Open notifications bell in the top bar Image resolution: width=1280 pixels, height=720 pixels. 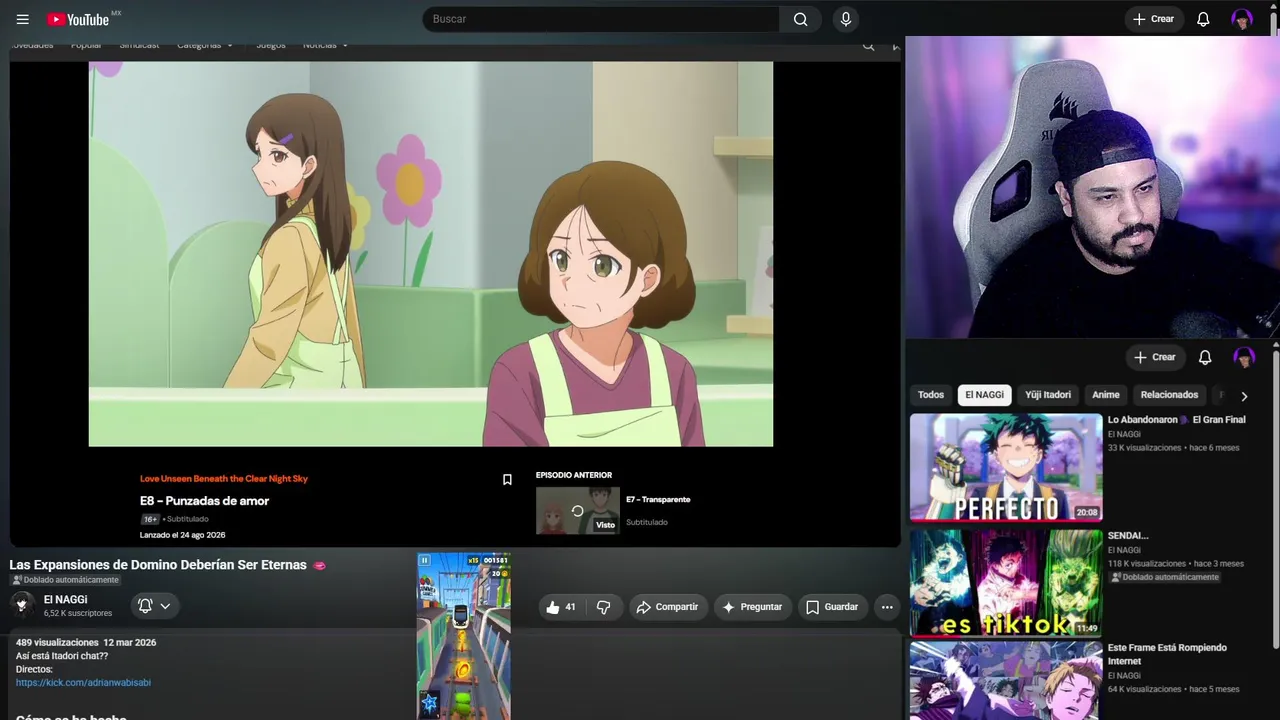click(1203, 19)
